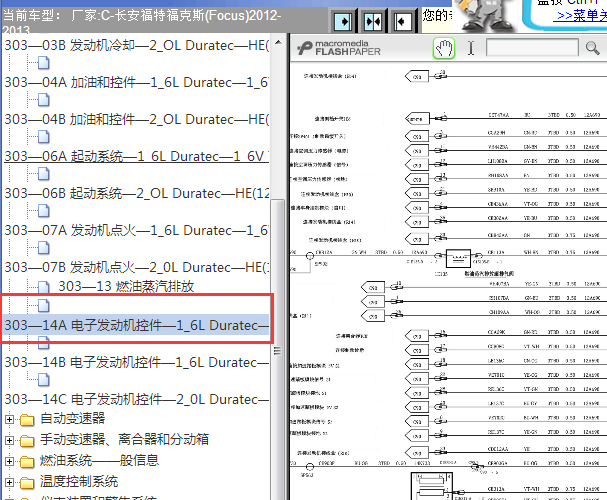Click the tree scrollbar up arrow

point(278,42)
